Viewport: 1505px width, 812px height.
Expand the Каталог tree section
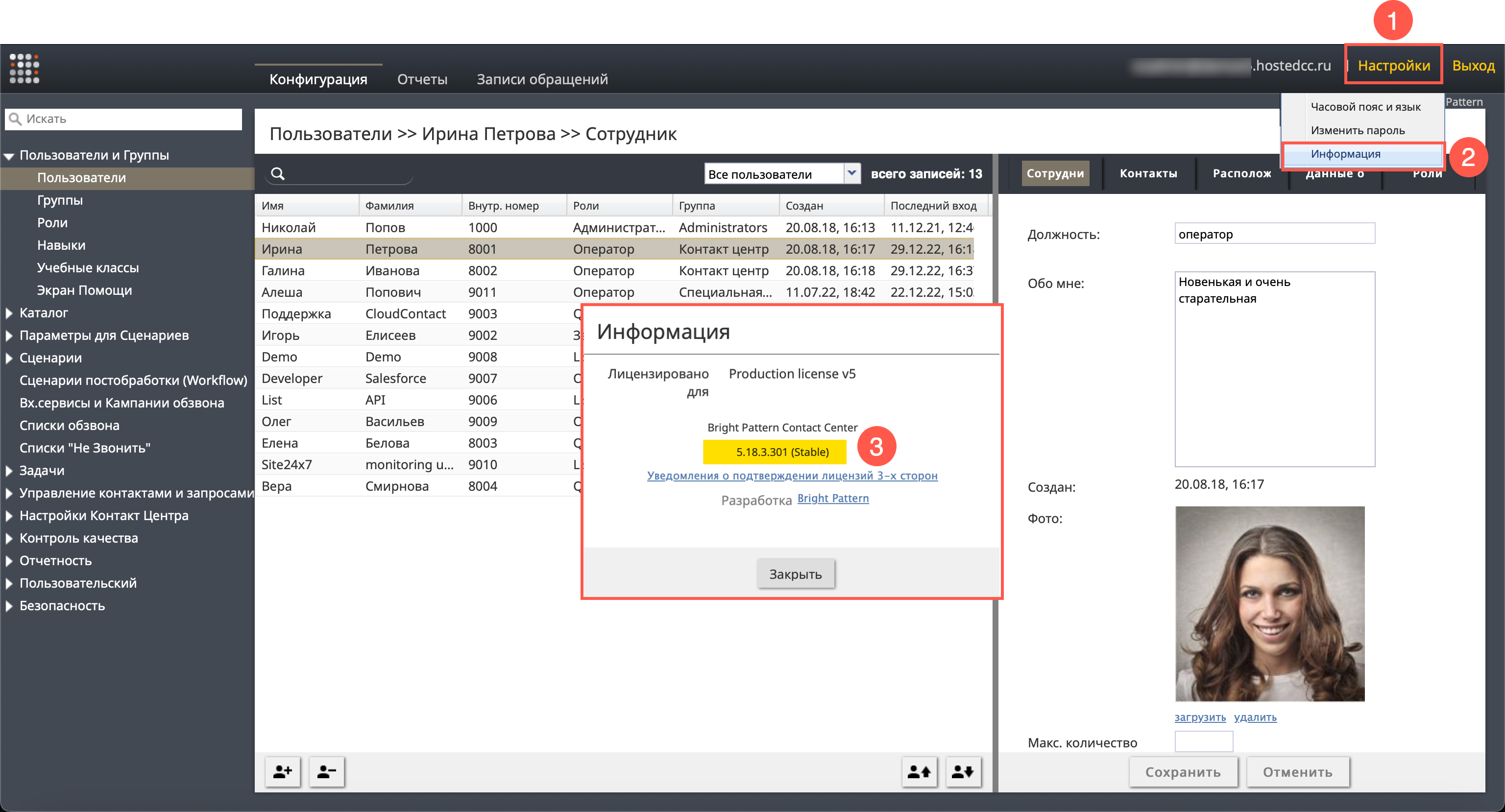pos(9,313)
